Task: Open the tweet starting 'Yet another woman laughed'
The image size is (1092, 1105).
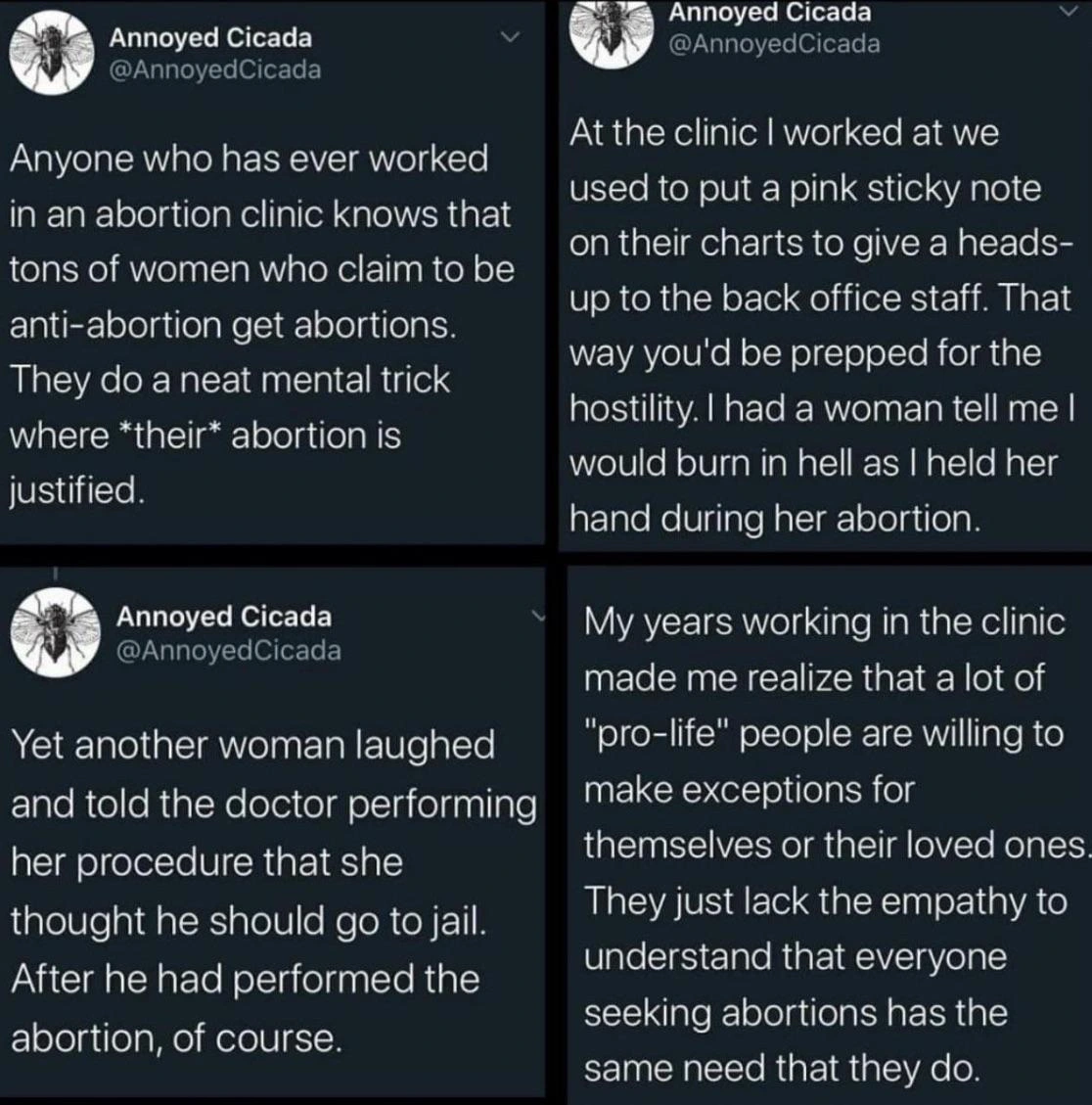Action: 264,891
